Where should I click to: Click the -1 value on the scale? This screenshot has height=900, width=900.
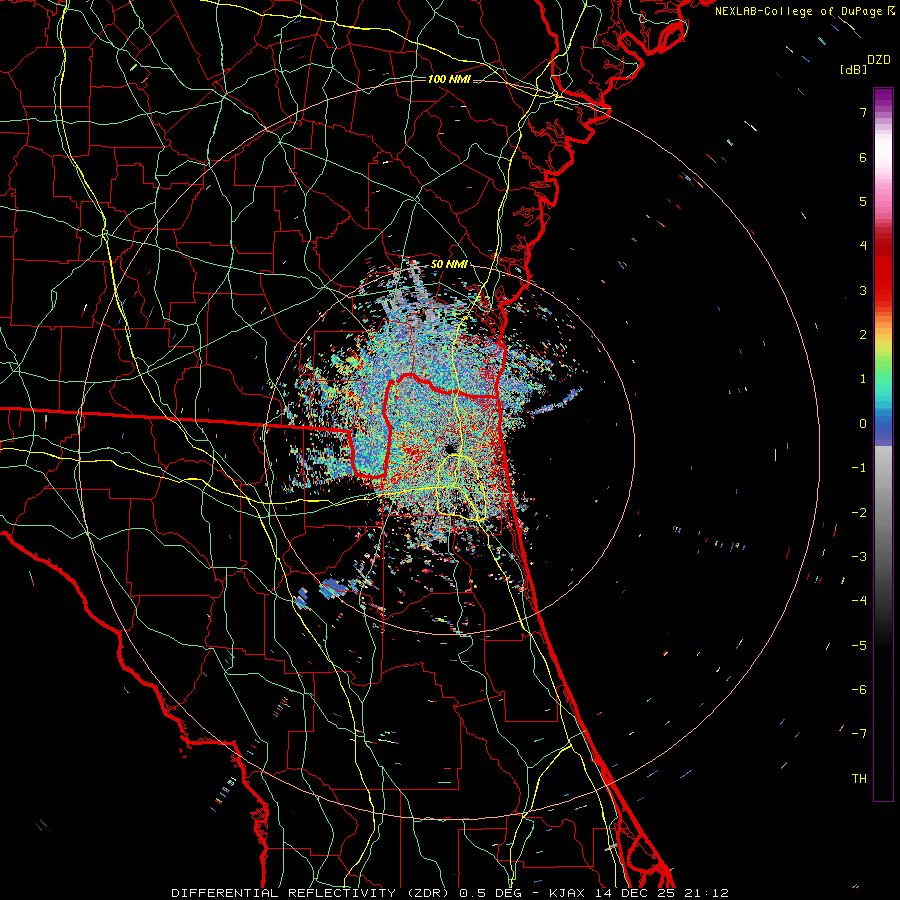[859, 468]
